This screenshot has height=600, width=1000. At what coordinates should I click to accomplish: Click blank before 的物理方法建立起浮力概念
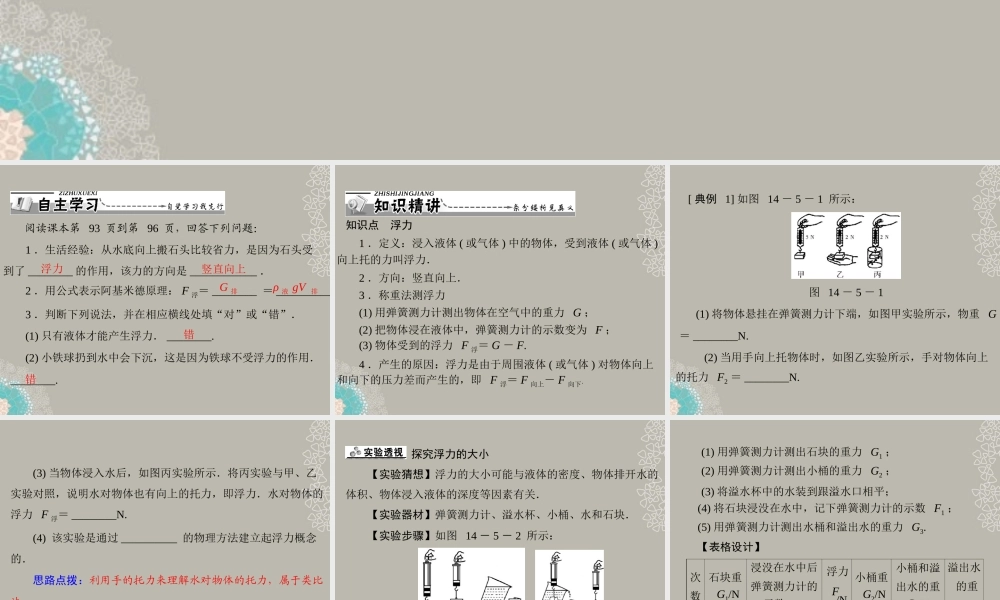pyautogui.click(x=149, y=539)
